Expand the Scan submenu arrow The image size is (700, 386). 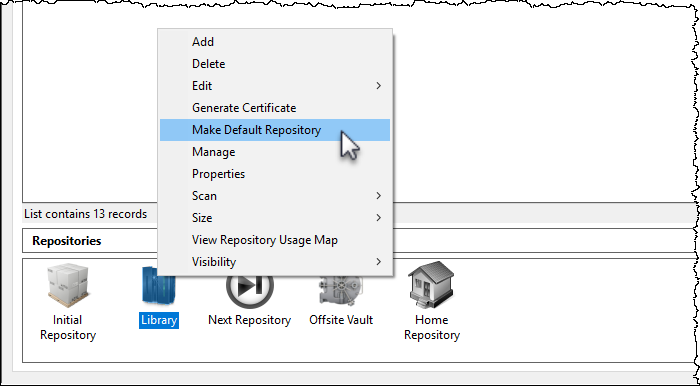pyautogui.click(x=379, y=196)
